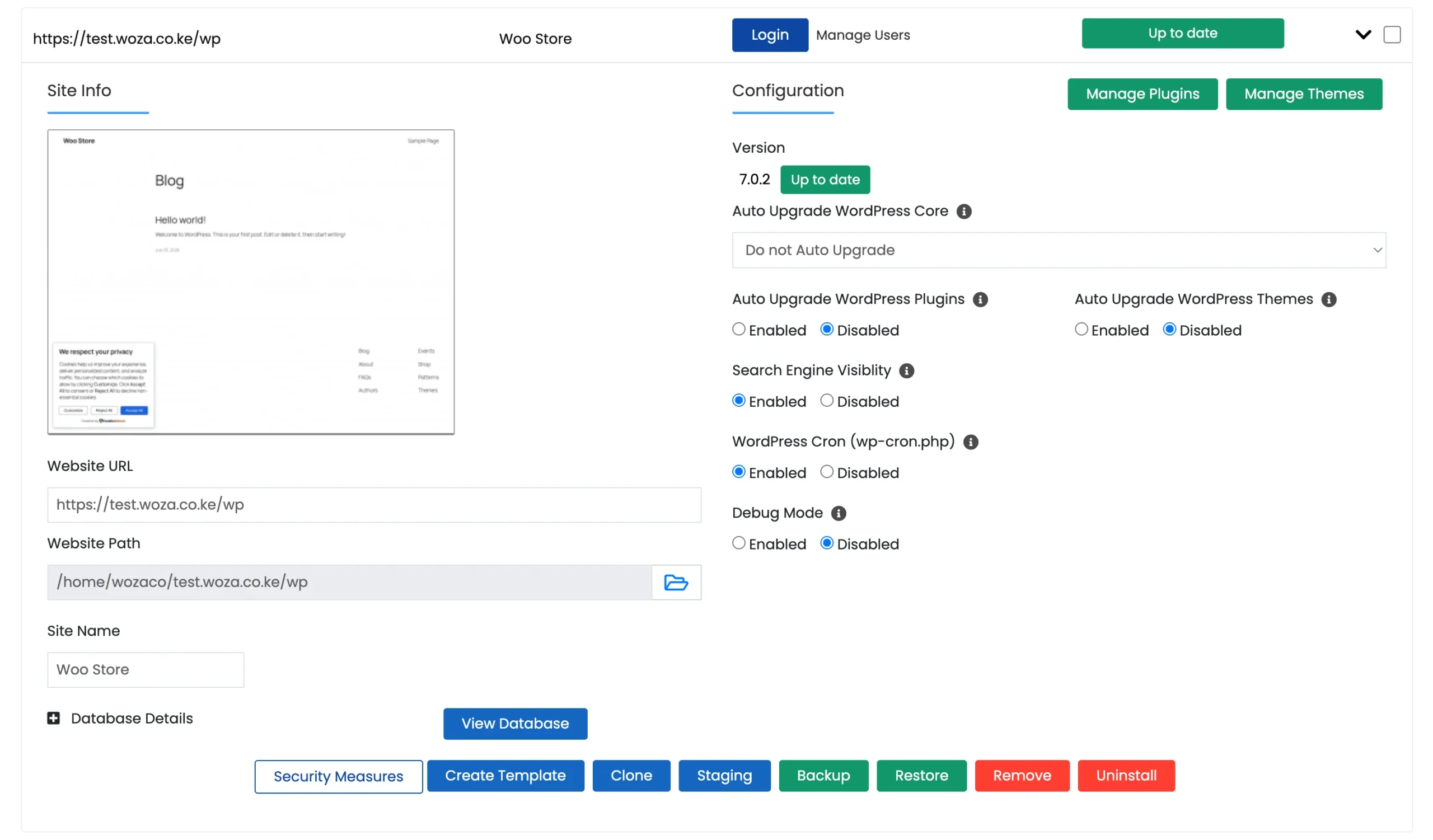Select Disabled for Search Engine Visiblity
This screenshot has width=1433, height=840.
pyautogui.click(x=827, y=401)
